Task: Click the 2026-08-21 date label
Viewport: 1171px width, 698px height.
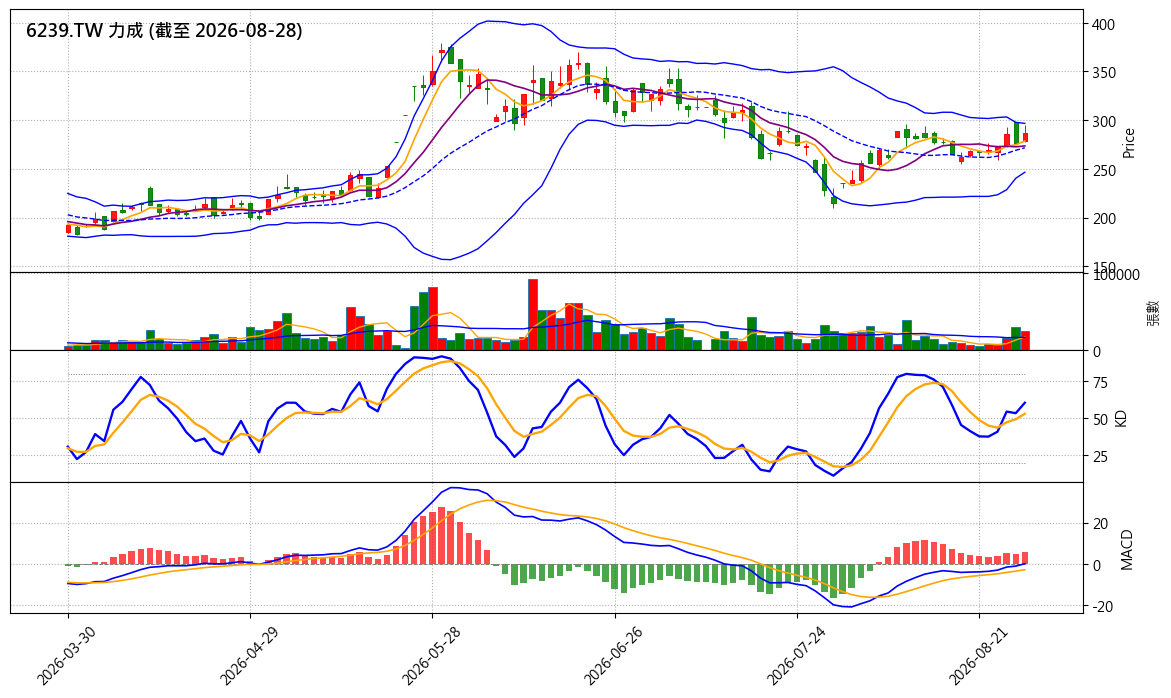Action: point(977,655)
